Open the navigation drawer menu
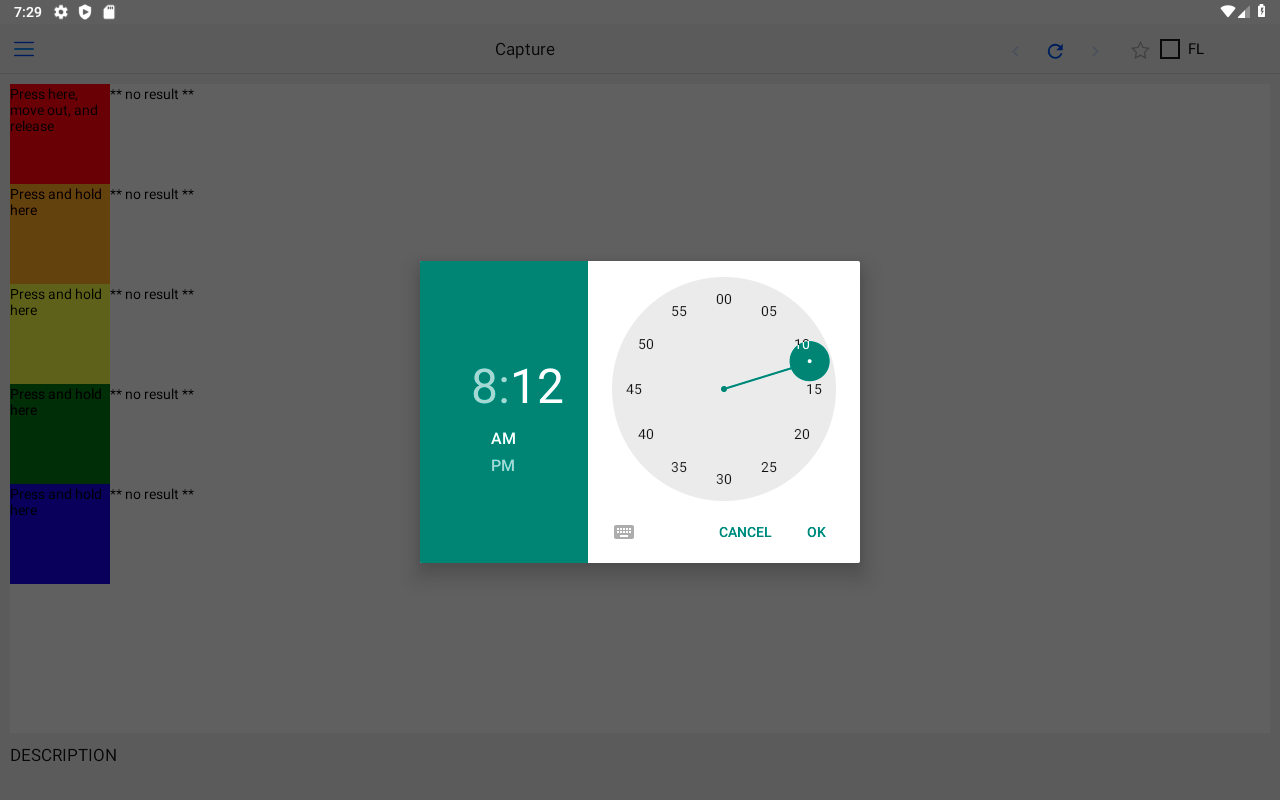This screenshot has width=1280, height=800. (23, 48)
